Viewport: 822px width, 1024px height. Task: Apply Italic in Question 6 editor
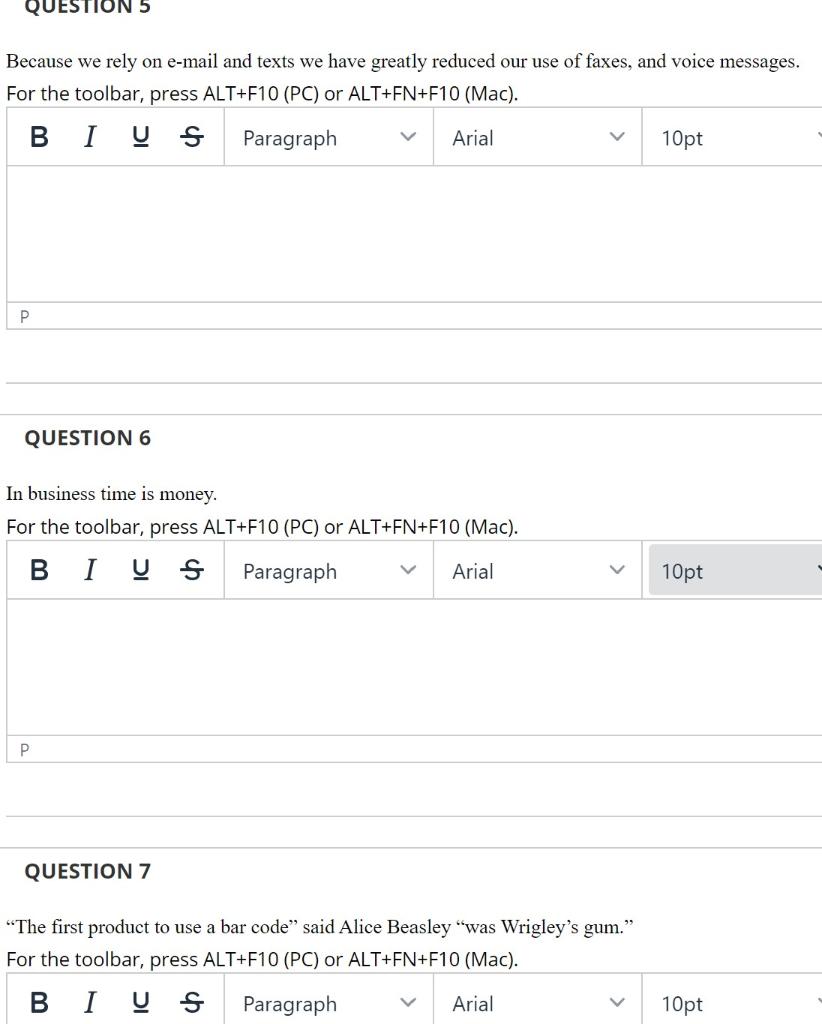click(x=90, y=571)
